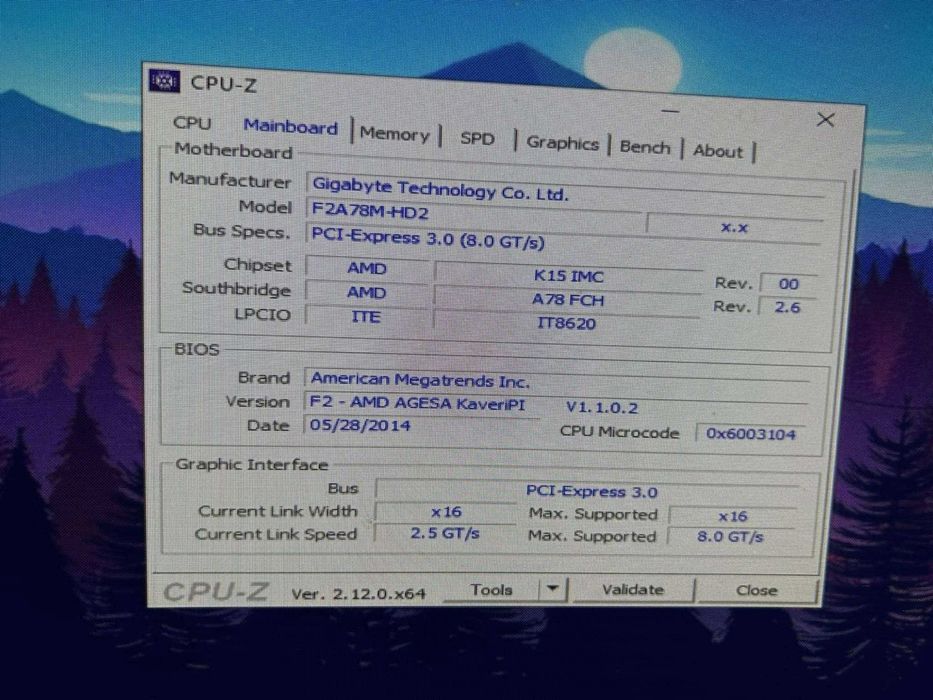
Task: Click the Ver. 2.12.0.x64 version text
Action: (358, 593)
